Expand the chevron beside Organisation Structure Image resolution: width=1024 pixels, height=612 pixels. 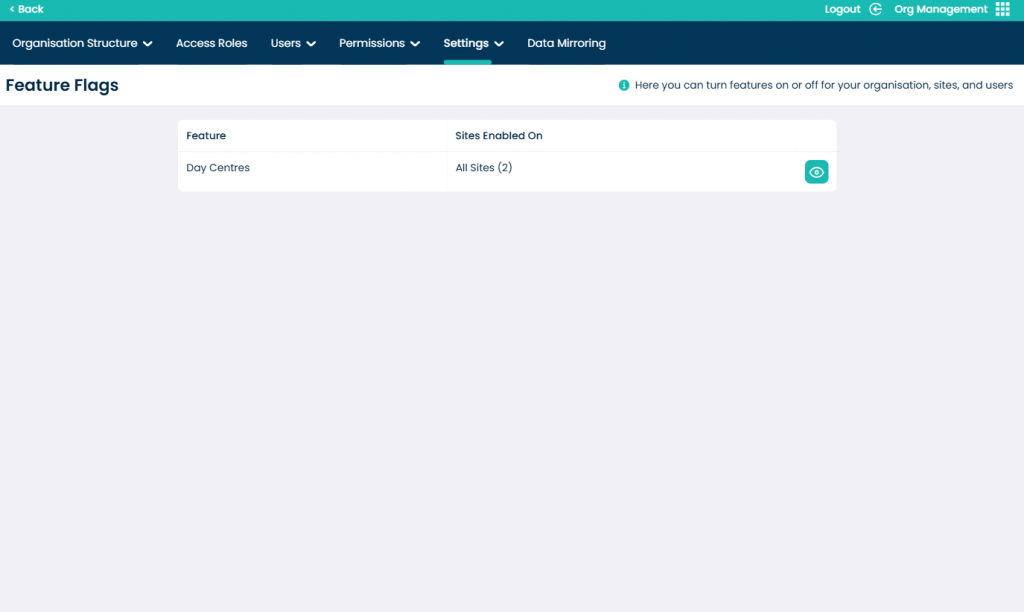[x=148, y=44]
